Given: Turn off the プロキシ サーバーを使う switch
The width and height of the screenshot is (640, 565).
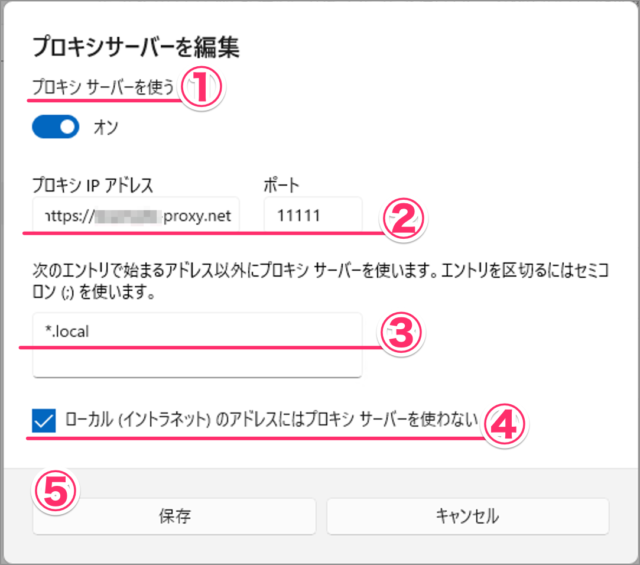Looking at the screenshot, I should click(x=56, y=127).
